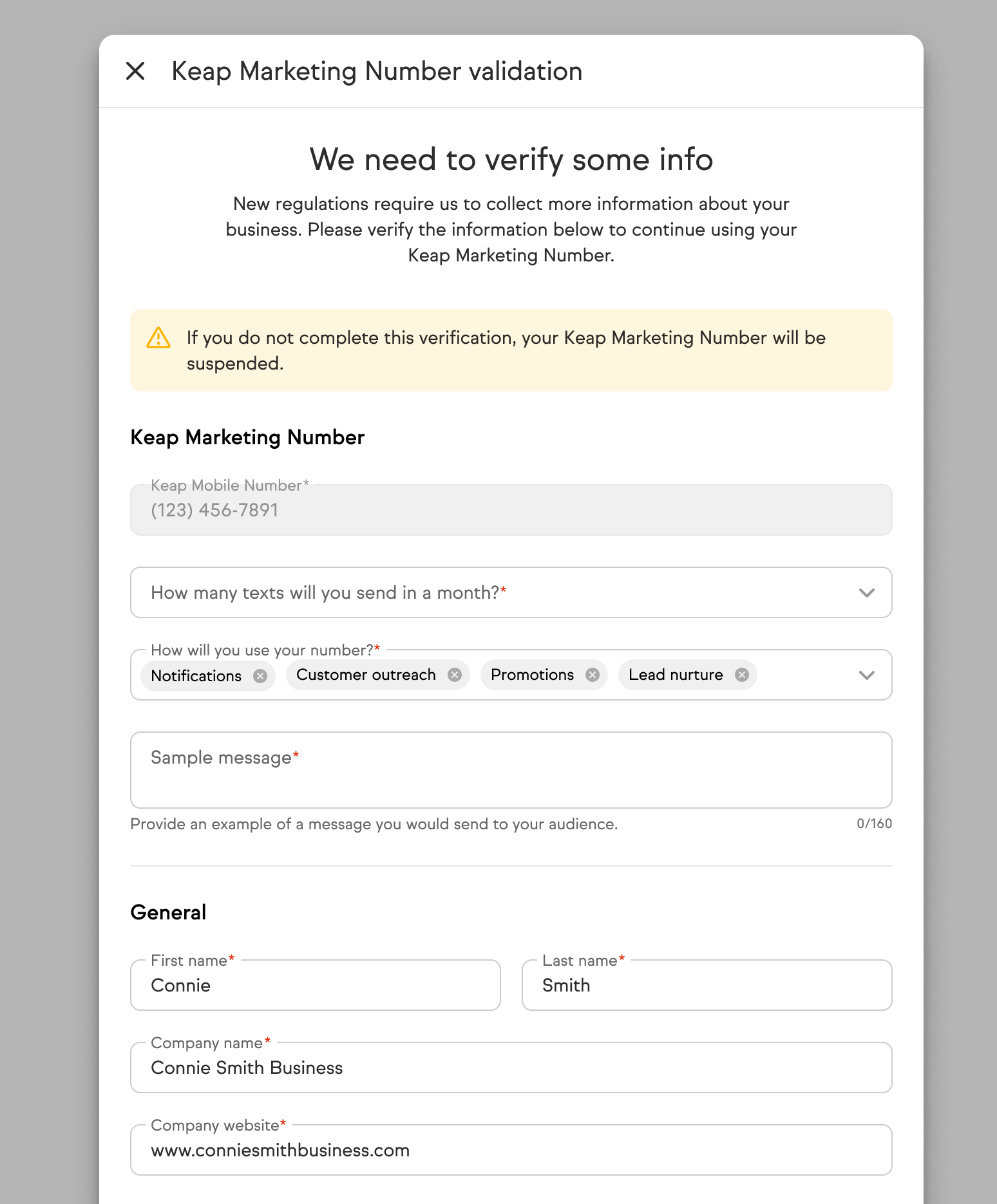Select the Lead nurture tag
This screenshot has width=997, height=1204.
point(676,675)
